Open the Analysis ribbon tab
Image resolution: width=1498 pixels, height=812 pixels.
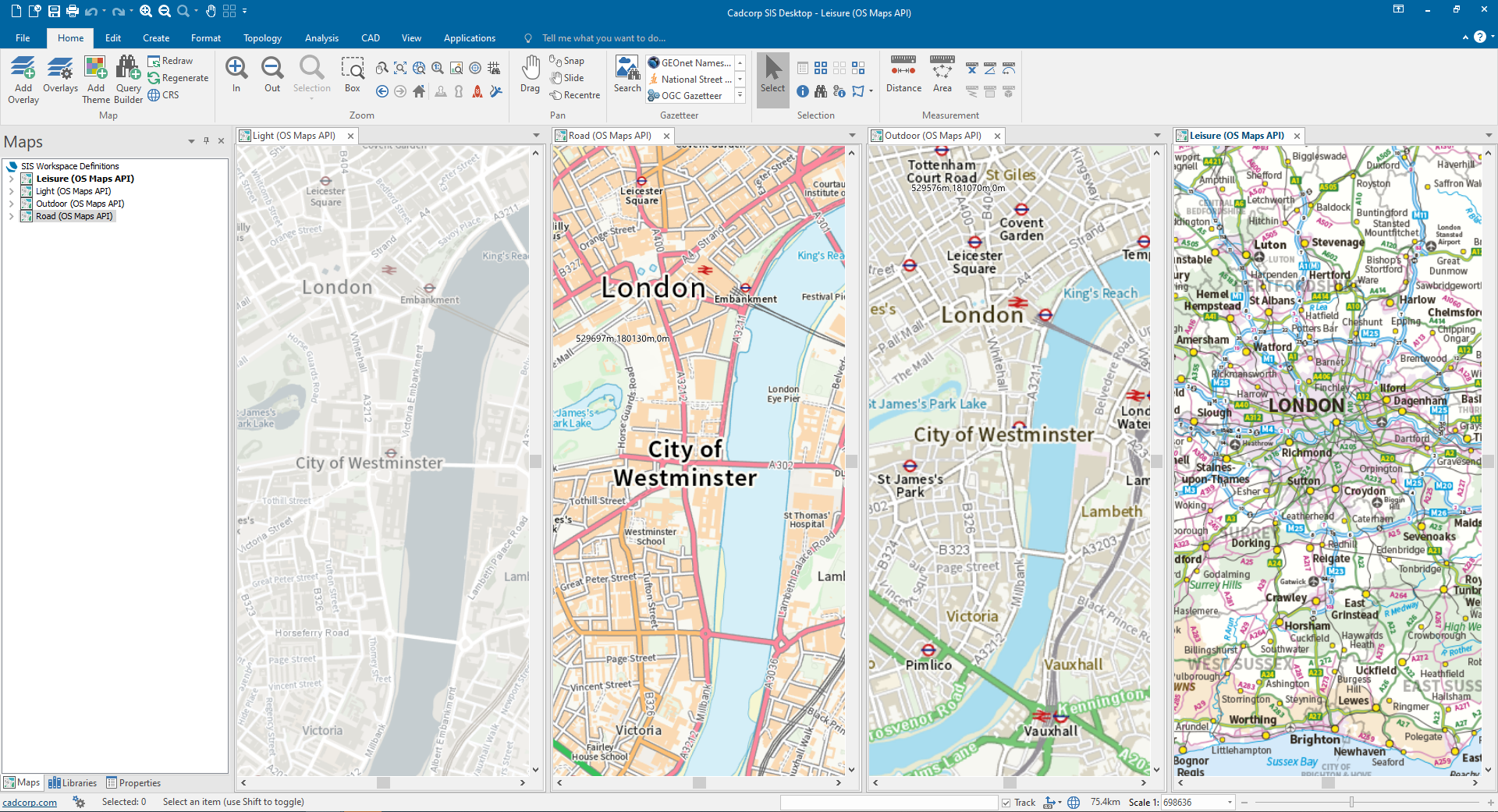point(321,38)
